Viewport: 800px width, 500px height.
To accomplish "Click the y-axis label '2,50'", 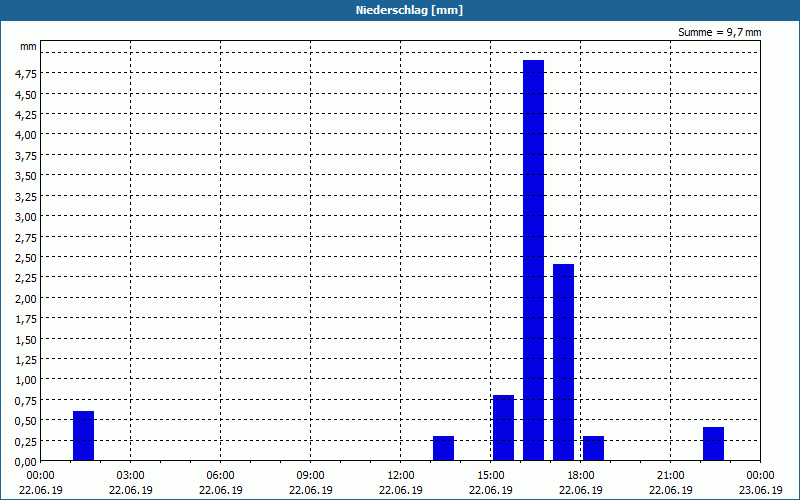I will (x=26, y=258).
